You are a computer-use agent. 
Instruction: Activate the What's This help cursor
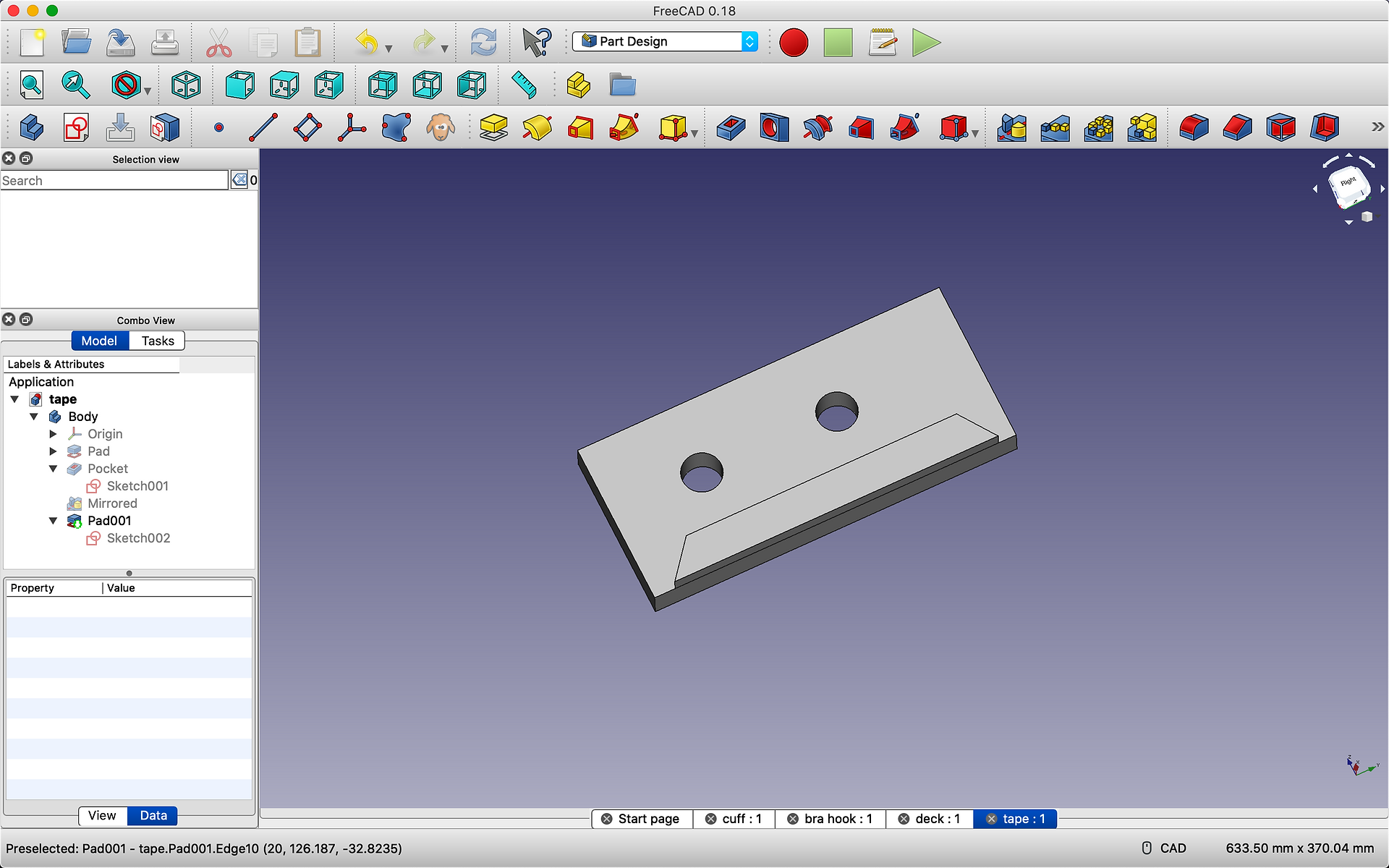[x=537, y=43]
